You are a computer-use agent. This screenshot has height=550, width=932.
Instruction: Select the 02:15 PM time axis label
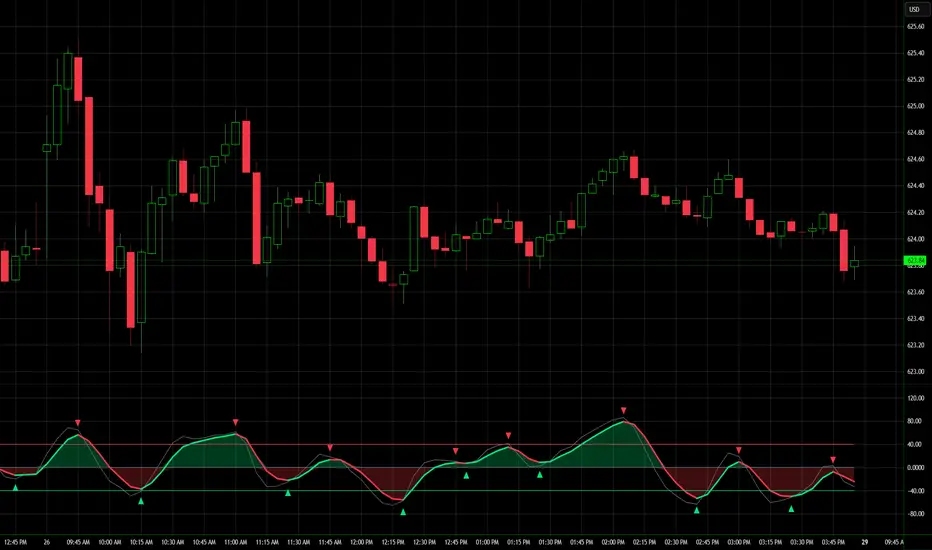click(x=644, y=542)
